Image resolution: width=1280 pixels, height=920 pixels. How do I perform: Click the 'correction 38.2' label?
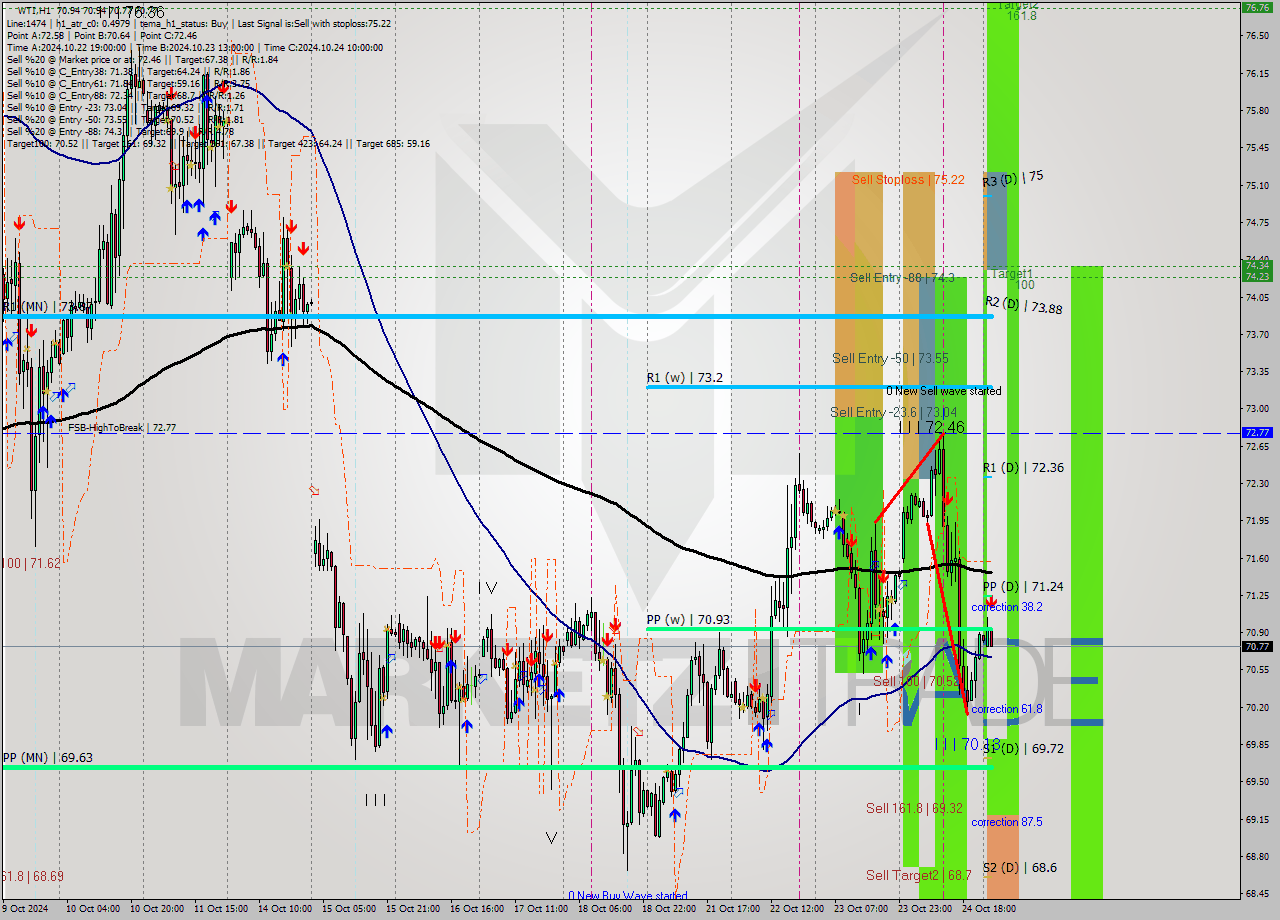[x=1007, y=607]
